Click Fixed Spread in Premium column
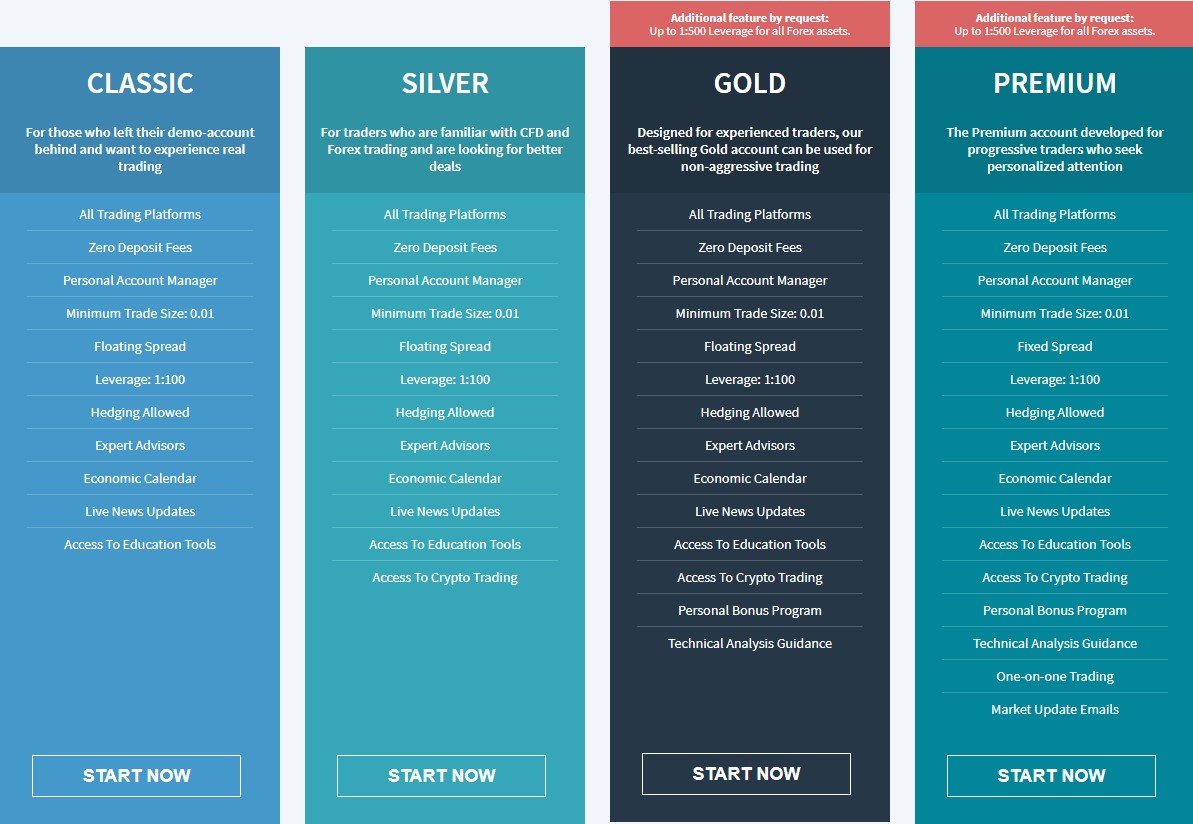 point(1055,346)
